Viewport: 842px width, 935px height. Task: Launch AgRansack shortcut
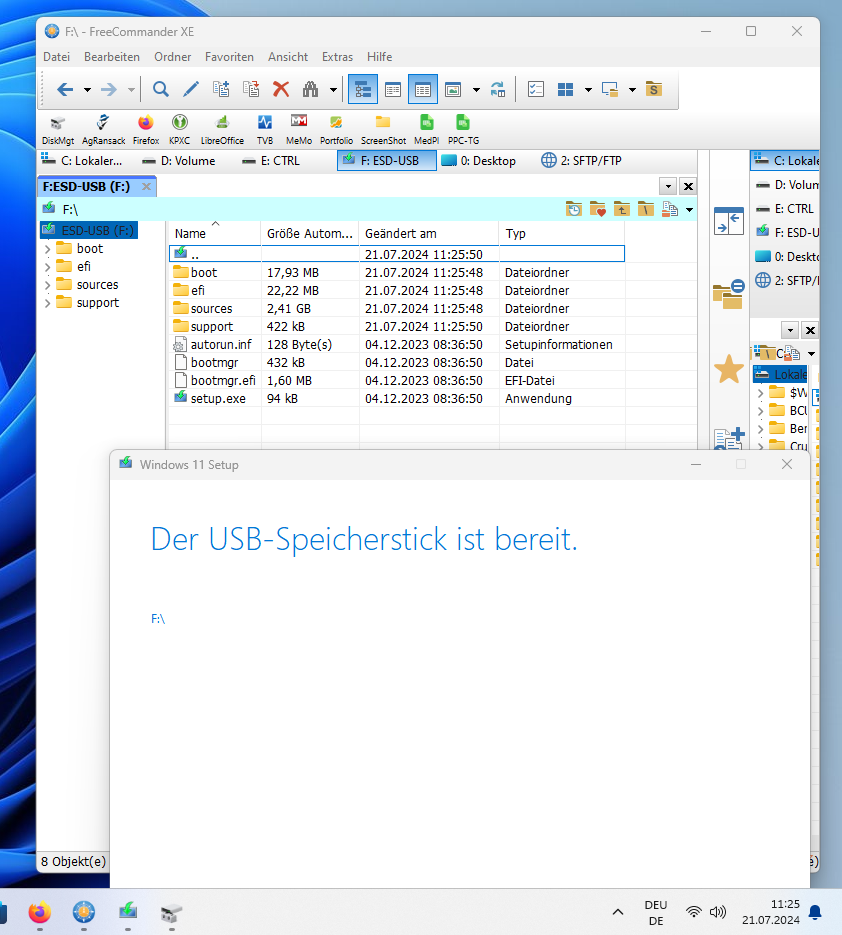[103, 130]
